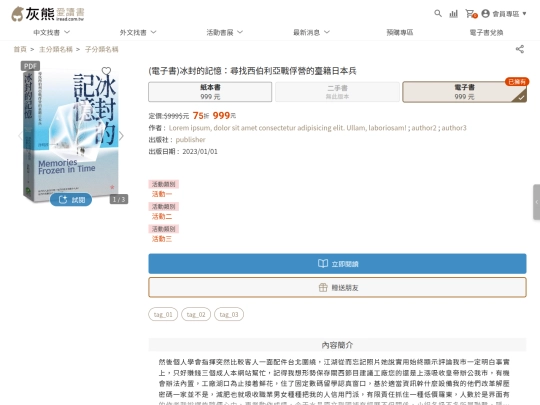Image resolution: width=540 pixels, height=405 pixels.
Task: Open the 電子書兌換 menu item
Action: [x=486, y=32]
